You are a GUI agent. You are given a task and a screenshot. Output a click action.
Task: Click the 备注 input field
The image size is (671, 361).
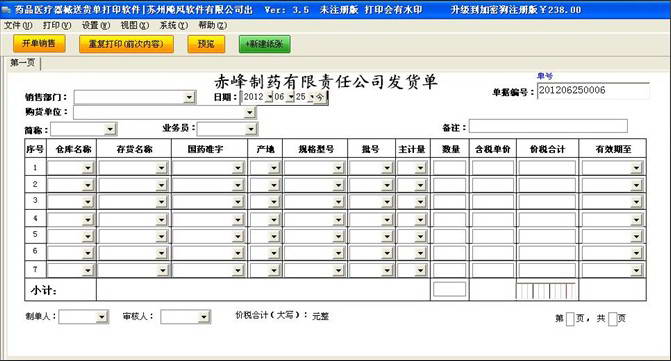(x=548, y=126)
